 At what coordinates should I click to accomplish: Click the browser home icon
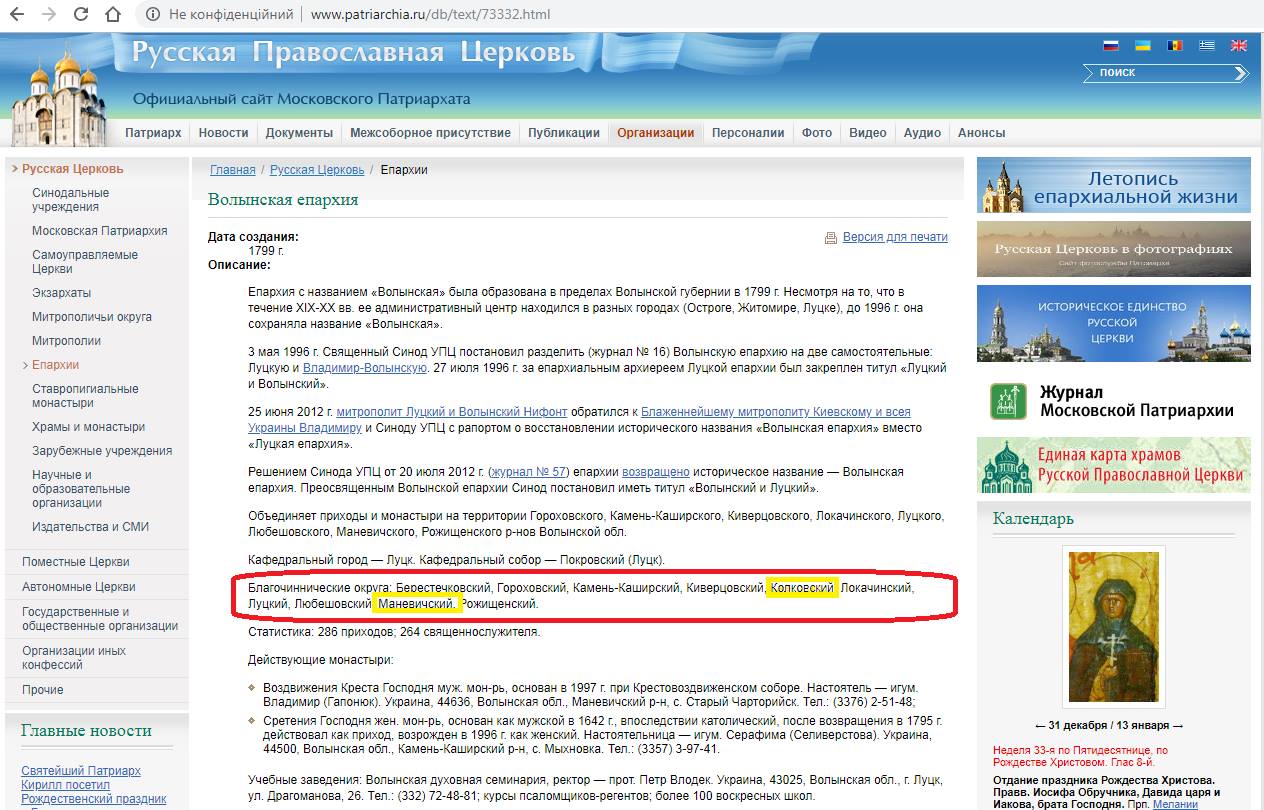114,15
